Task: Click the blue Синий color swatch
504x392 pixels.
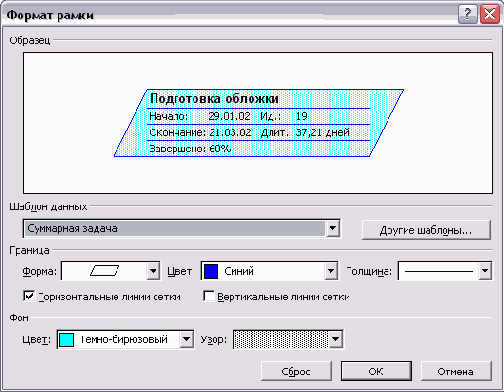Action: [211, 271]
